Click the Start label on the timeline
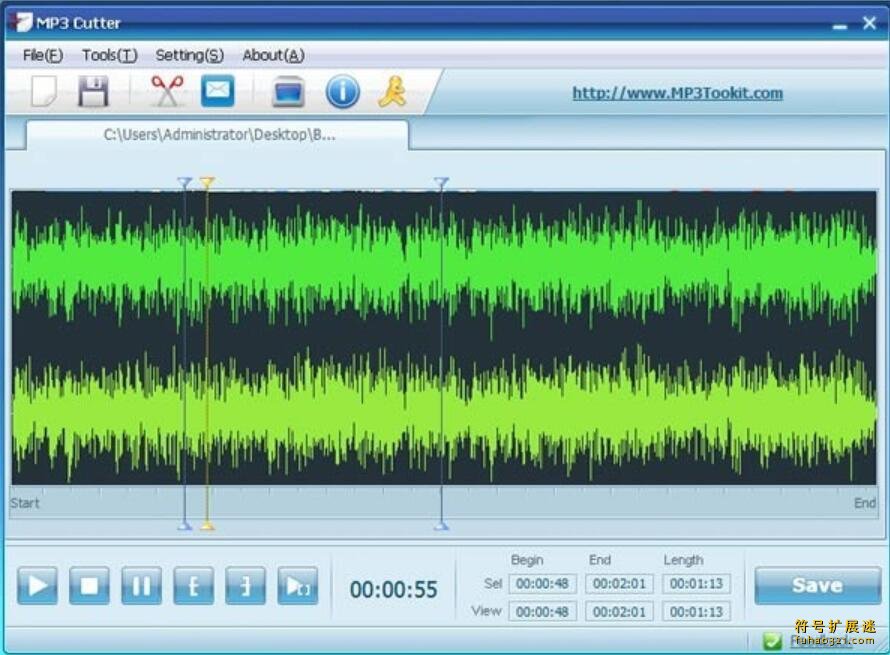The width and height of the screenshot is (890, 655). (25, 503)
